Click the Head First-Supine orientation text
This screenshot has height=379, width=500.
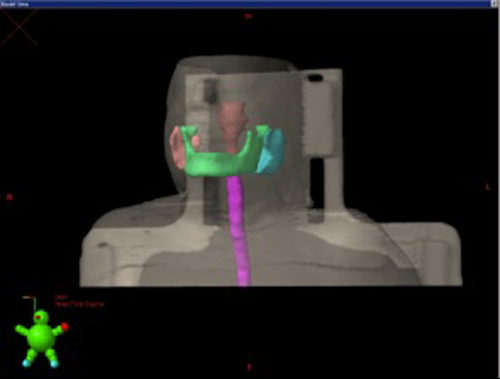(79, 304)
